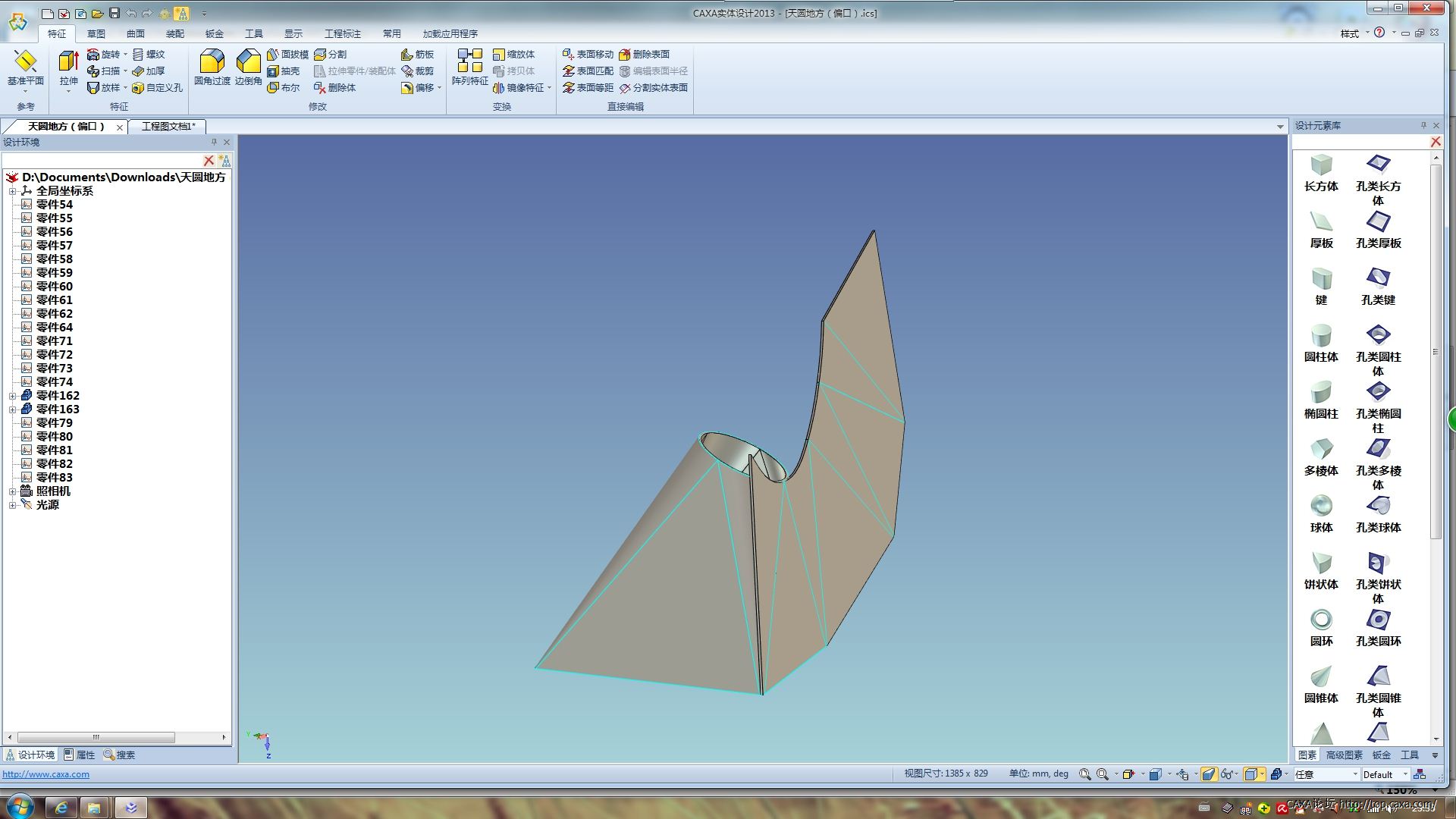Switch to the 属性 panel tab
Viewport: 1456px width, 819px height.
click(80, 755)
